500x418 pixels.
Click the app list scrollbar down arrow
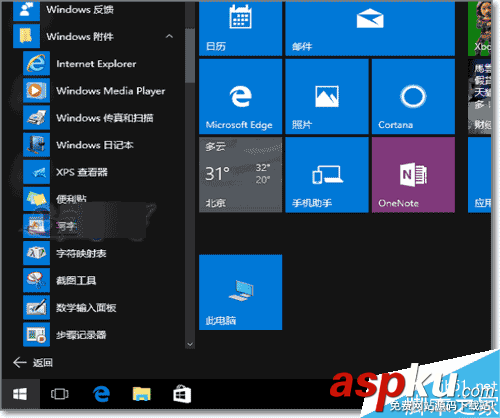pos(190,344)
